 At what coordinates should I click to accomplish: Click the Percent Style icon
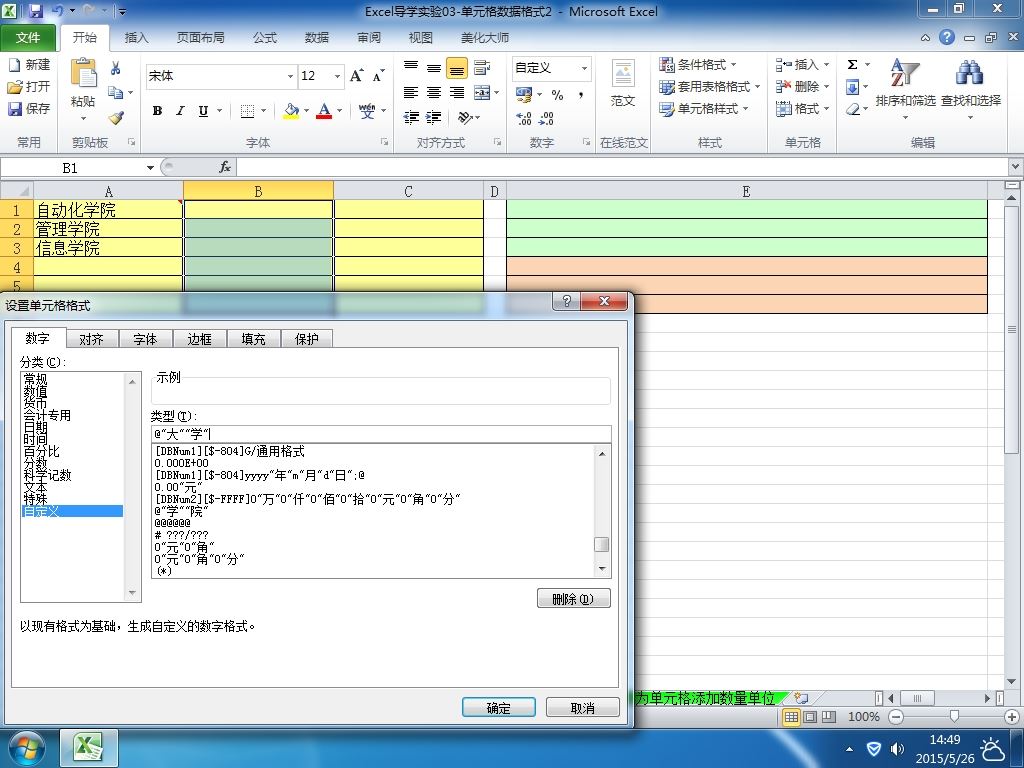[557, 95]
